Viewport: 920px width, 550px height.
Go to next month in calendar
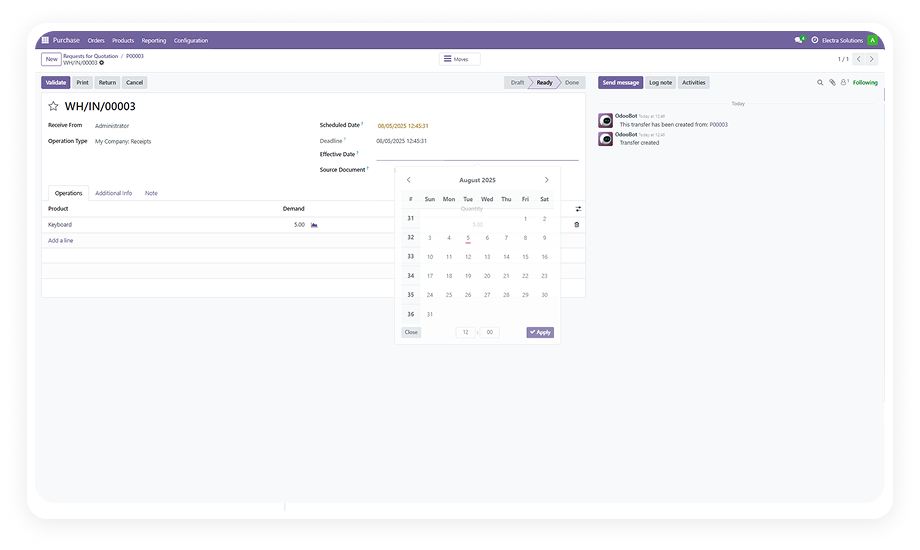(x=546, y=180)
